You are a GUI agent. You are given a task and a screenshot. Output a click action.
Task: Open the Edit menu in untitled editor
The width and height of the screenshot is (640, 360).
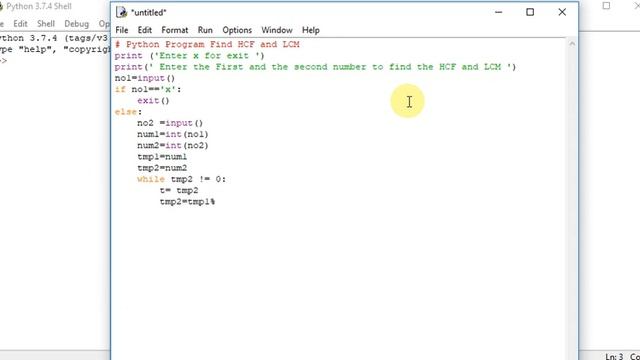point(144,30)
